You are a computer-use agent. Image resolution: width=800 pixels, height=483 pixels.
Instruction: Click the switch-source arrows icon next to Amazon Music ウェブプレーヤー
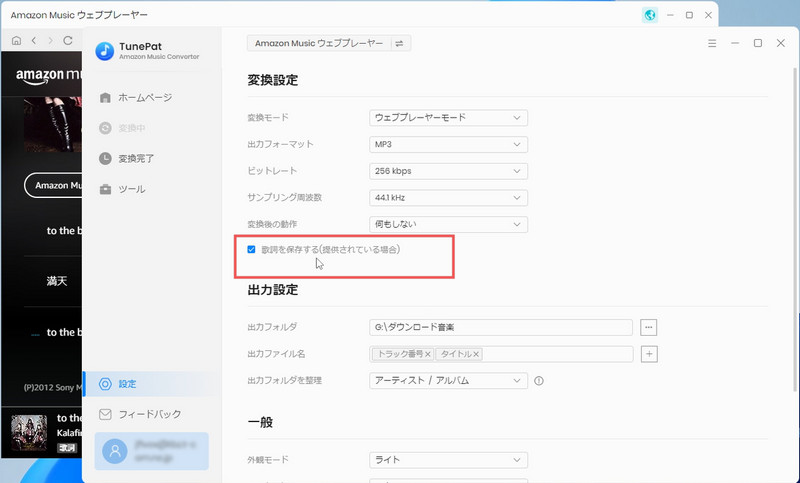click(399, 44)
